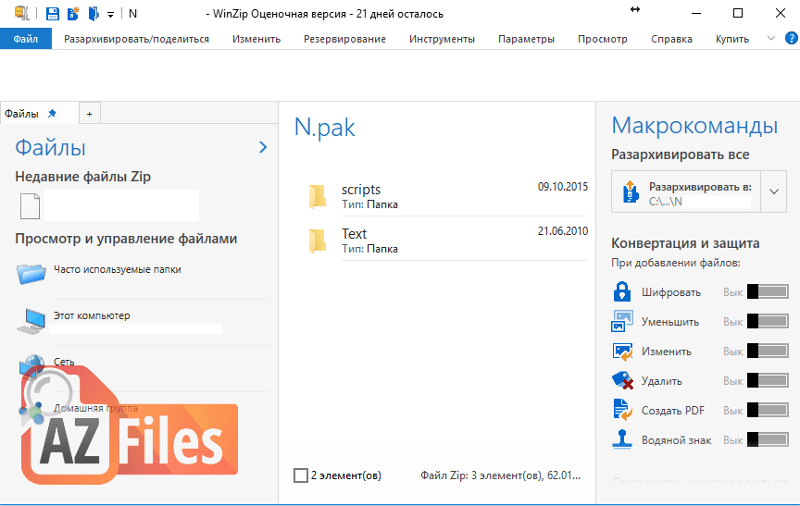
Task: Open the Разархивировать в dropdown arrow
Action: (773, 192)
